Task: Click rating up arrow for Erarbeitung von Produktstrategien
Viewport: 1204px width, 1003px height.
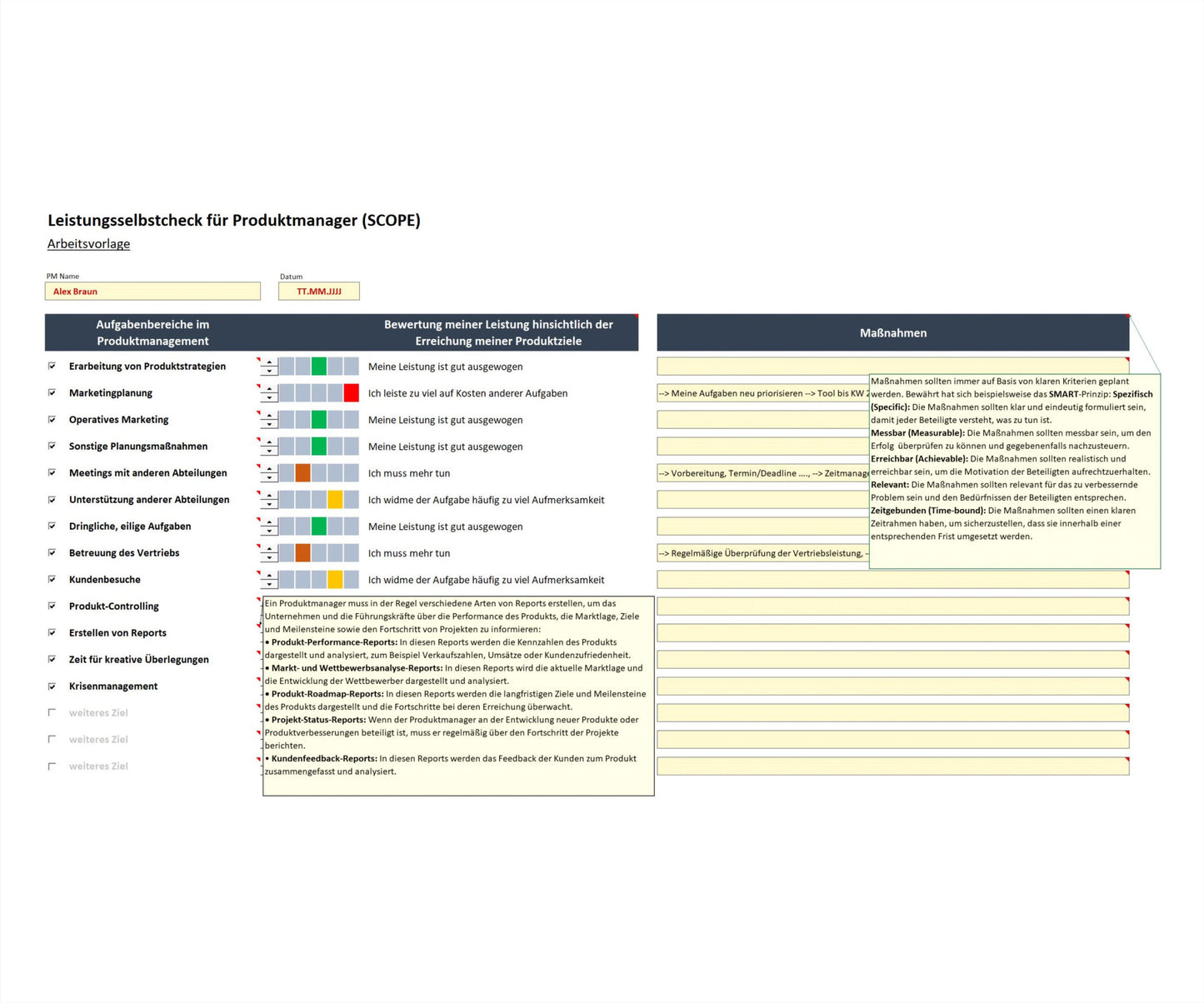Action: [x=268, y=362]
